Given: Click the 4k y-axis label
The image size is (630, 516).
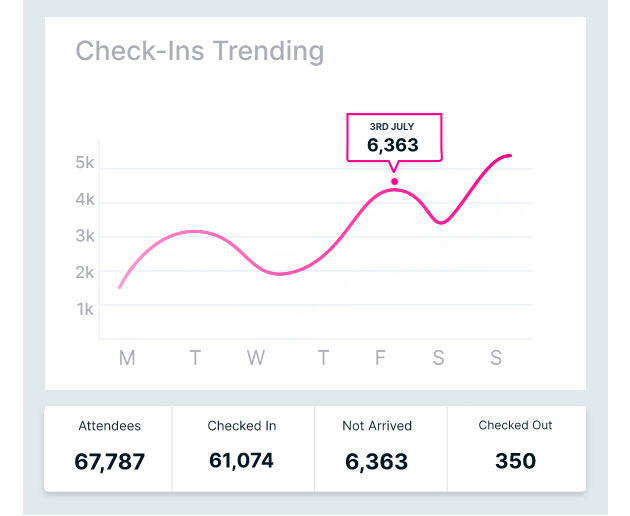Looking at the screenshot, I should [85, 199].
